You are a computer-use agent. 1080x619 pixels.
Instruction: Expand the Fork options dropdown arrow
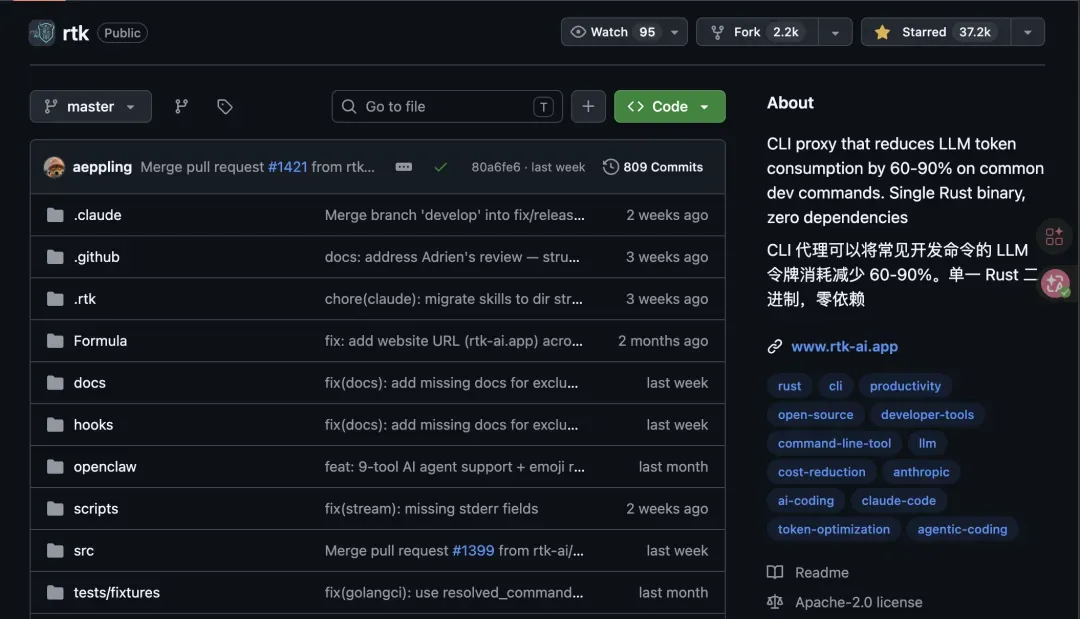[835, 32]
